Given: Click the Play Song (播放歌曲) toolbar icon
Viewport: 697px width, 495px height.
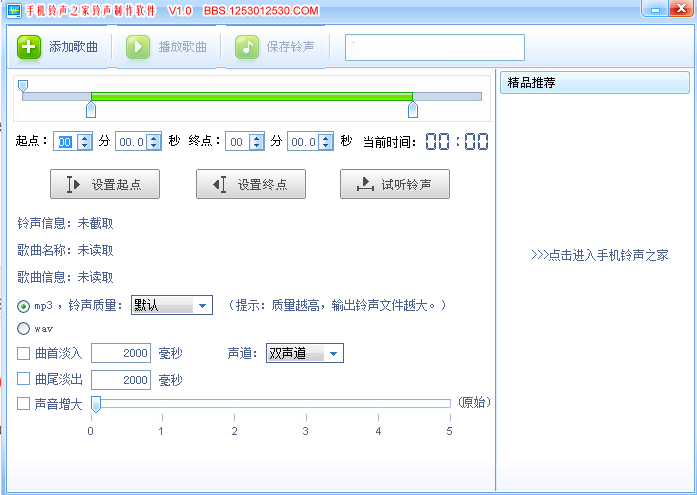Looking at the screenshot, I should pos(138,47).
